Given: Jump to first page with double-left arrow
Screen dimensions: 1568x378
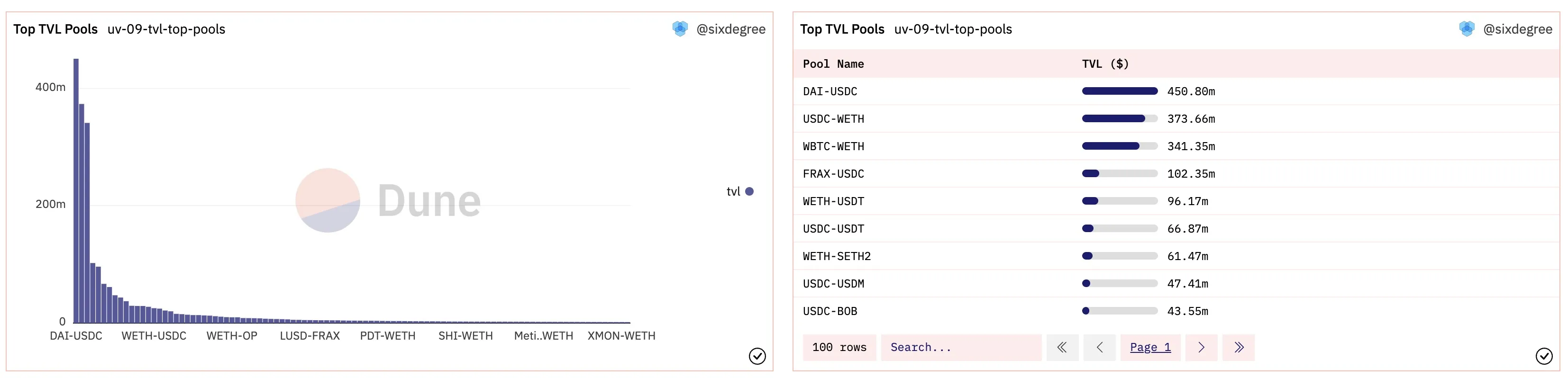Looking at the screenshot, I should click(x=1062, y=348).
